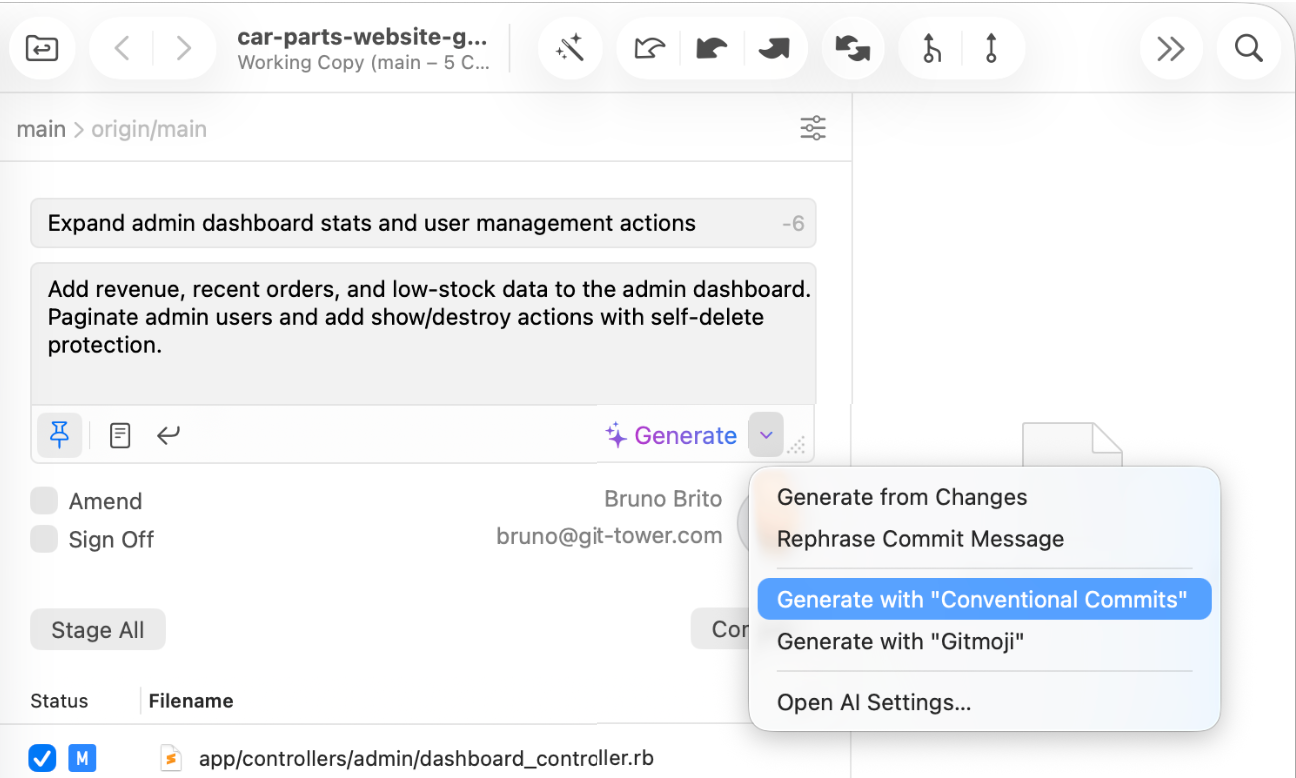The image size is (1296, 778).
Task: Open commit message templates icon
Action: pyautogui.click(x=120, y=435)
